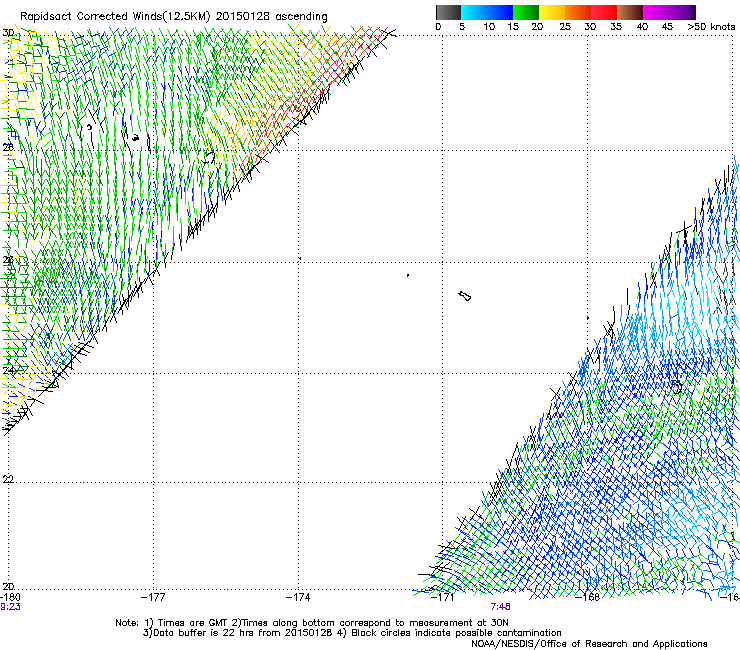Click the '>50 knots' legend label

[711, 27]
